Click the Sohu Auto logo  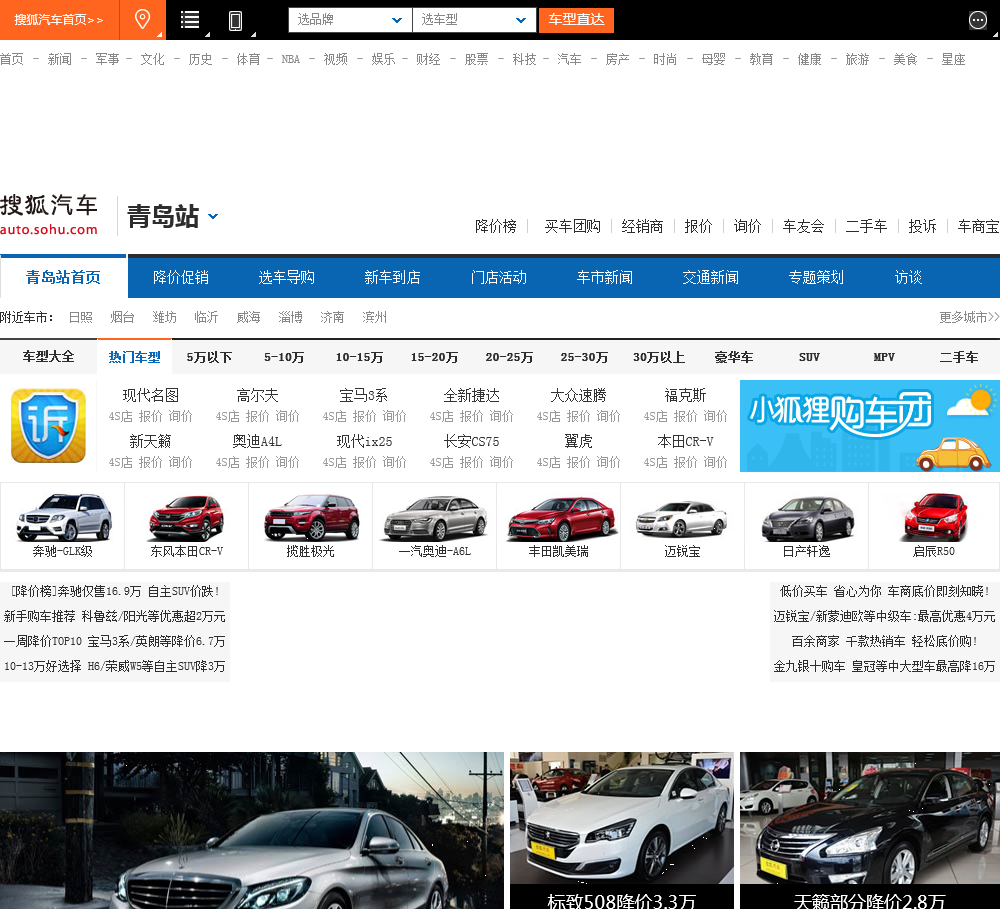[x=49, y=215]
